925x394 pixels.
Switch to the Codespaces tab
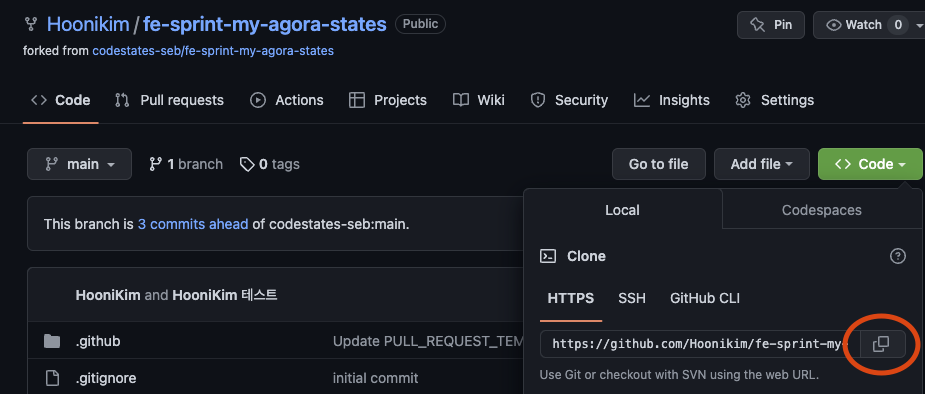pyautogui.click(x=821, y=210)
